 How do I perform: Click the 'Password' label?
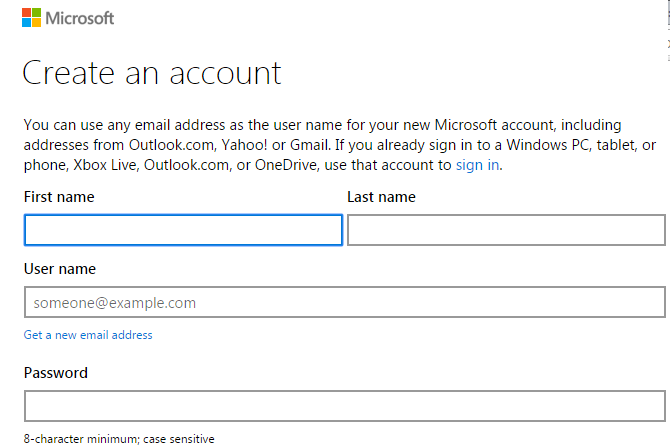(x=56, y=373)
